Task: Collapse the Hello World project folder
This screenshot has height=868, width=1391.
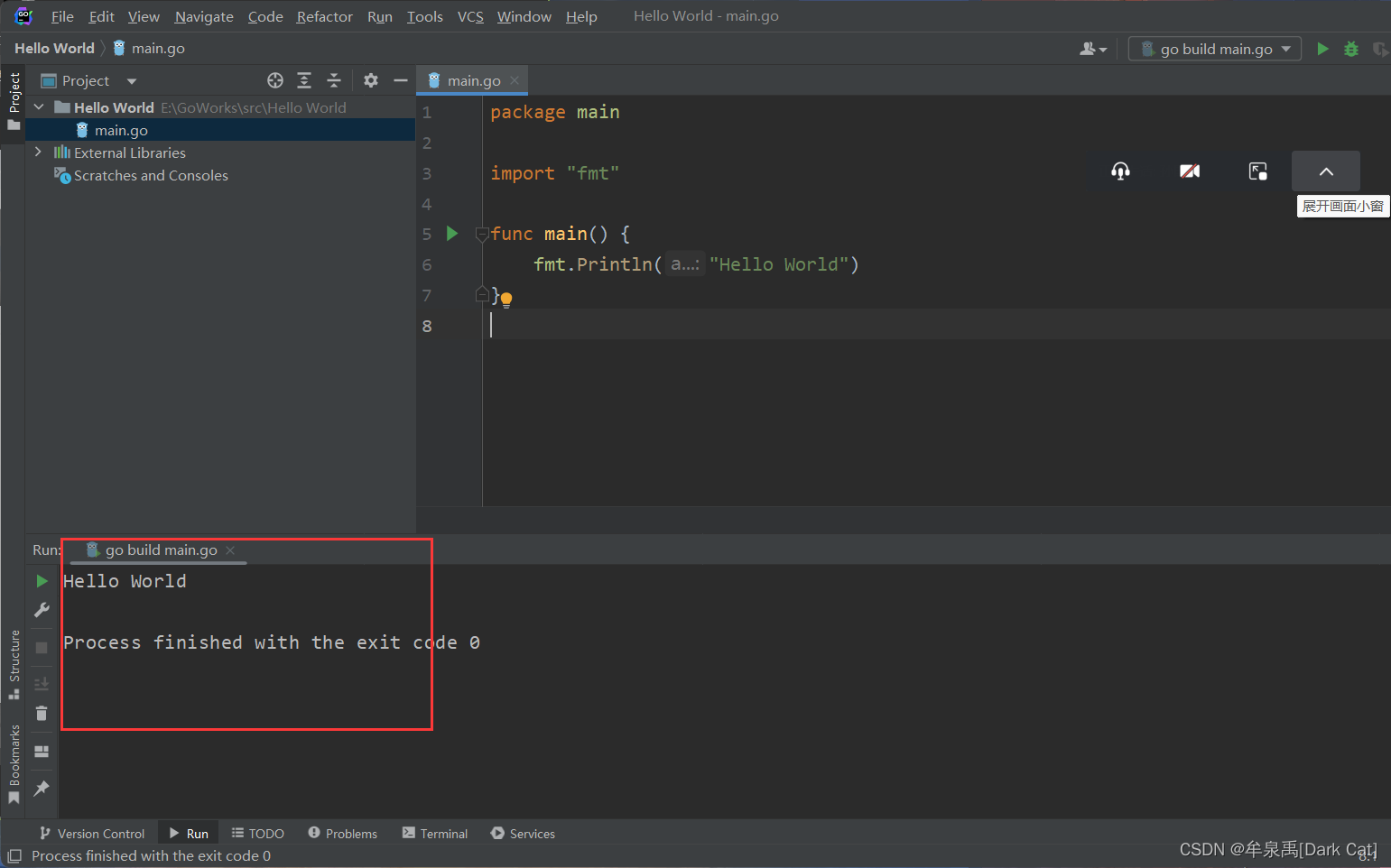Action: click(39, 107)
